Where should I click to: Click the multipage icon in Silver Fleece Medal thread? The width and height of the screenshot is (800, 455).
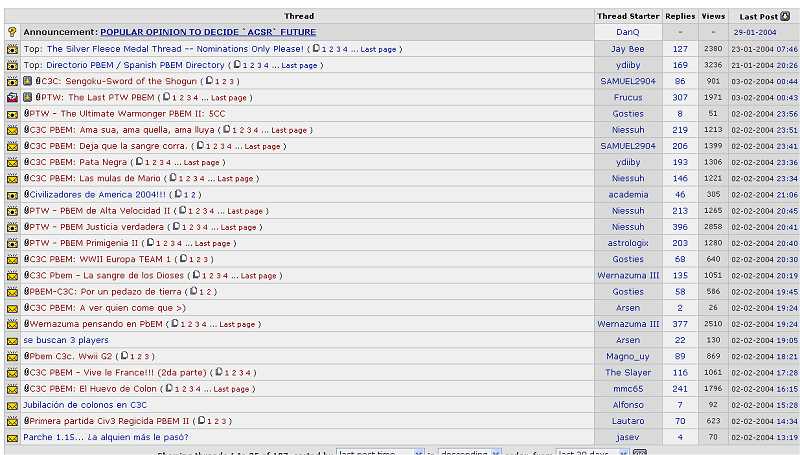pos(316,49)
